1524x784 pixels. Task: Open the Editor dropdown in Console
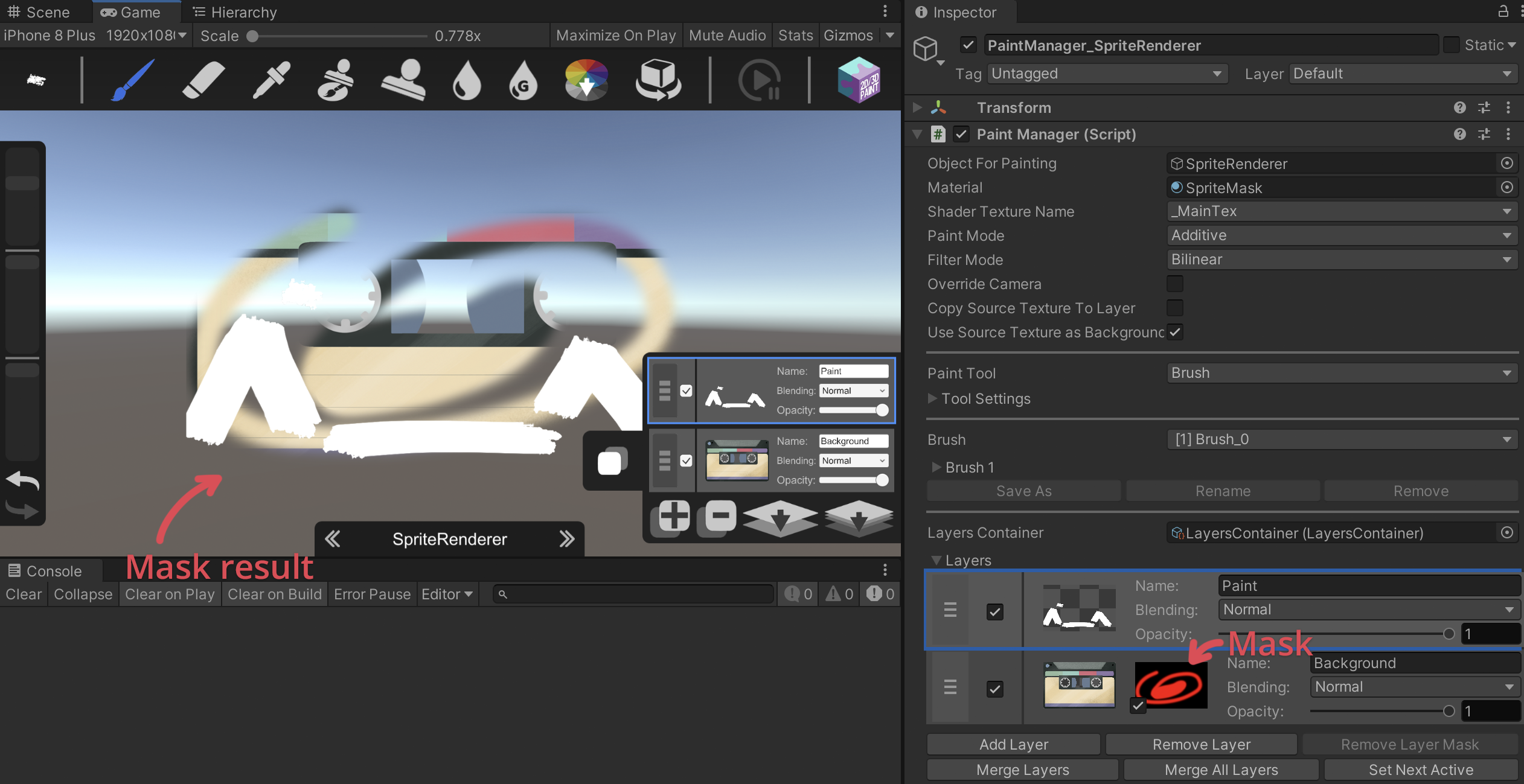tap(447, 594)
